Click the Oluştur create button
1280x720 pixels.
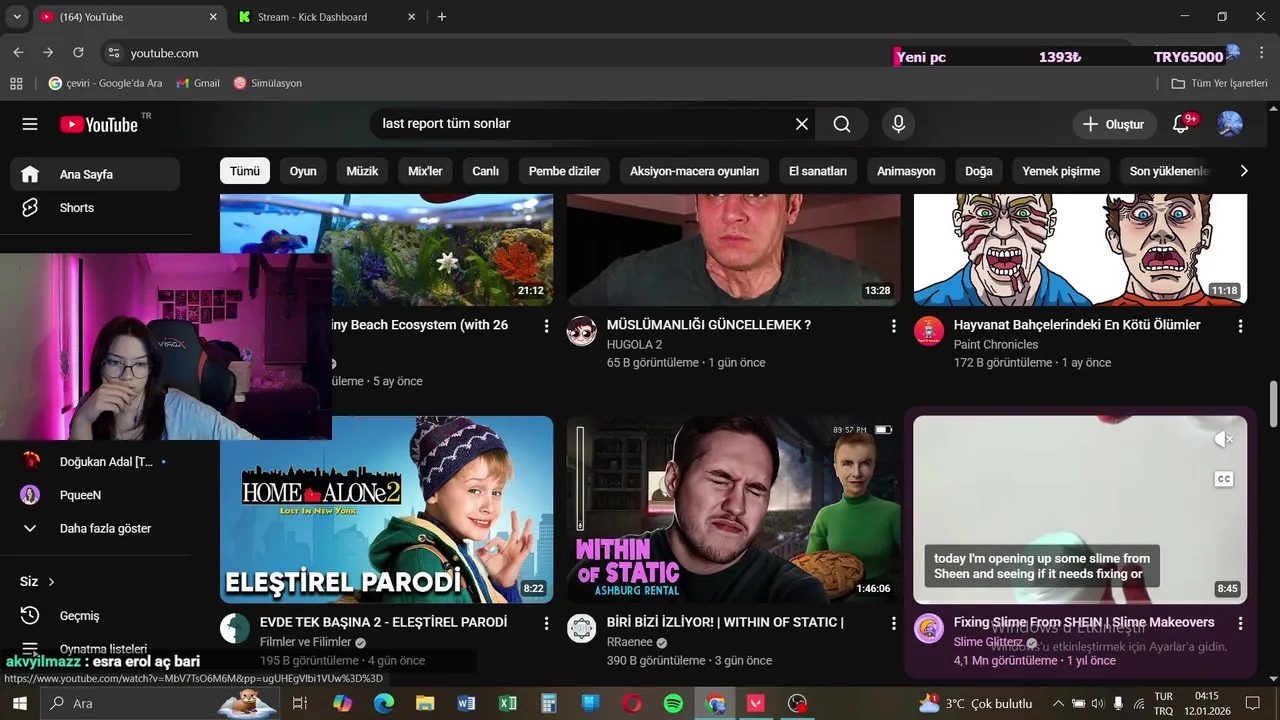(x=1114, y=124)
